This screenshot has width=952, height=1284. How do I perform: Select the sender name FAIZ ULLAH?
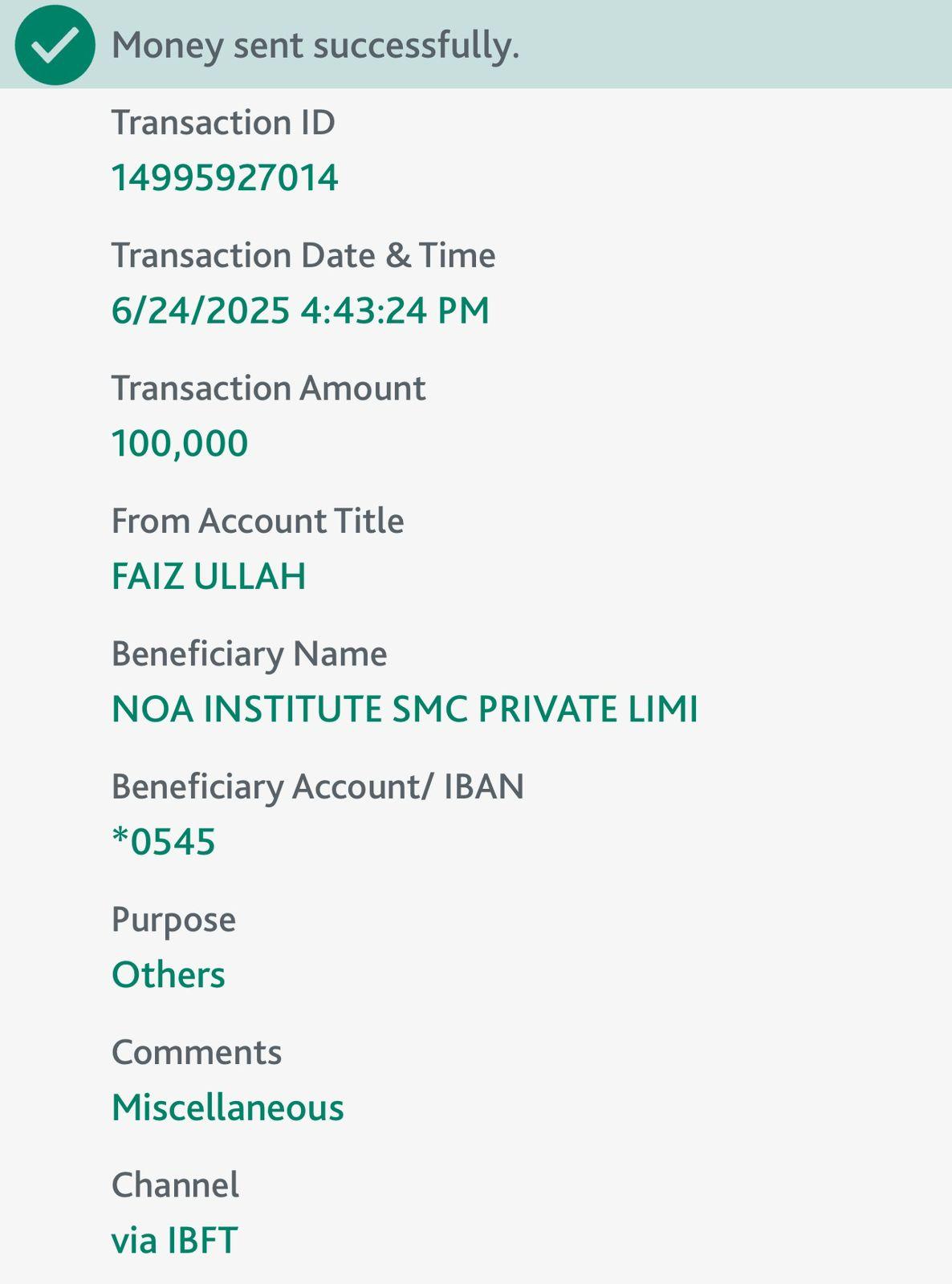(209, 576)
